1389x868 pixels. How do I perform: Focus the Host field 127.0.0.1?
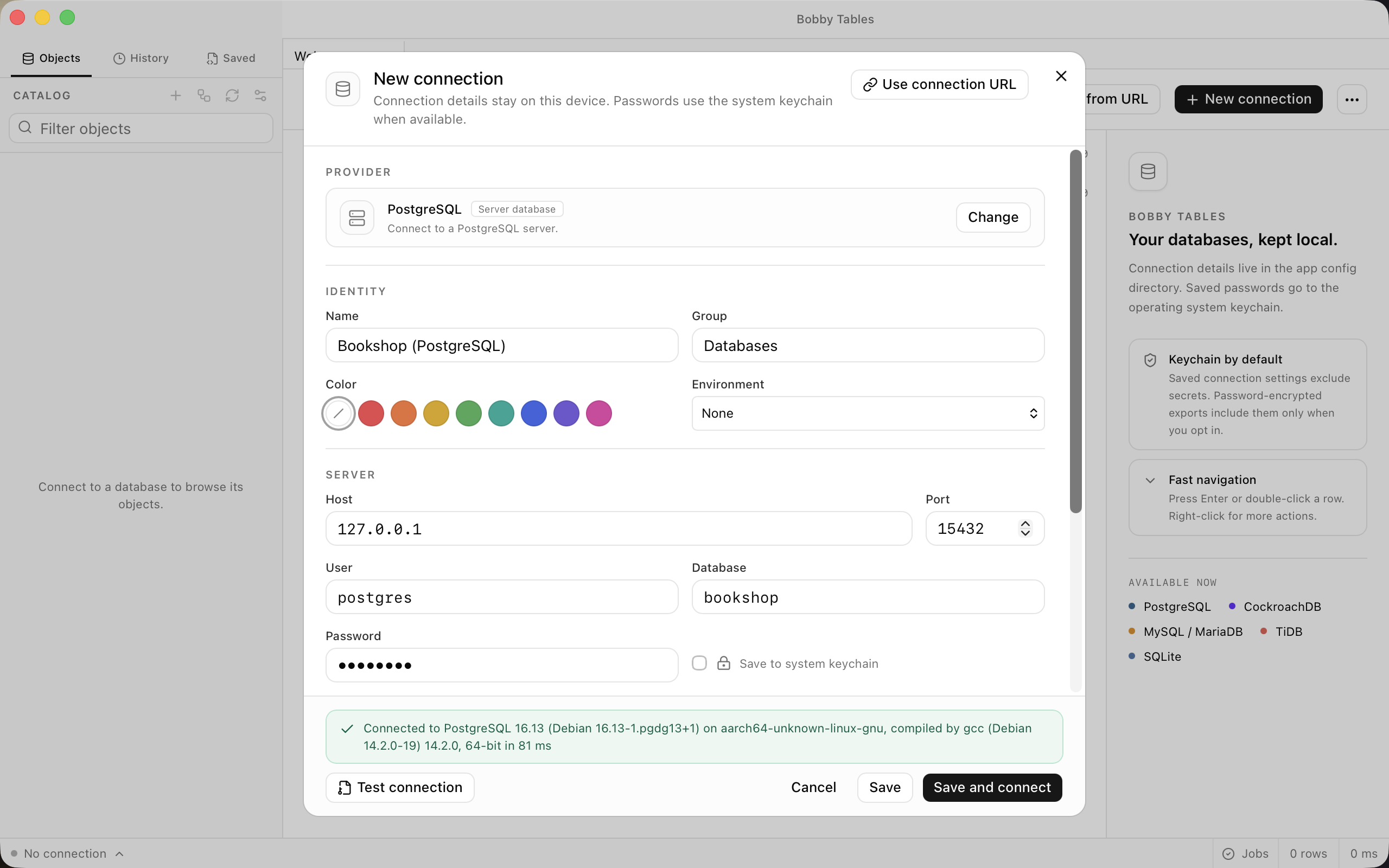(x=619, y=528)
